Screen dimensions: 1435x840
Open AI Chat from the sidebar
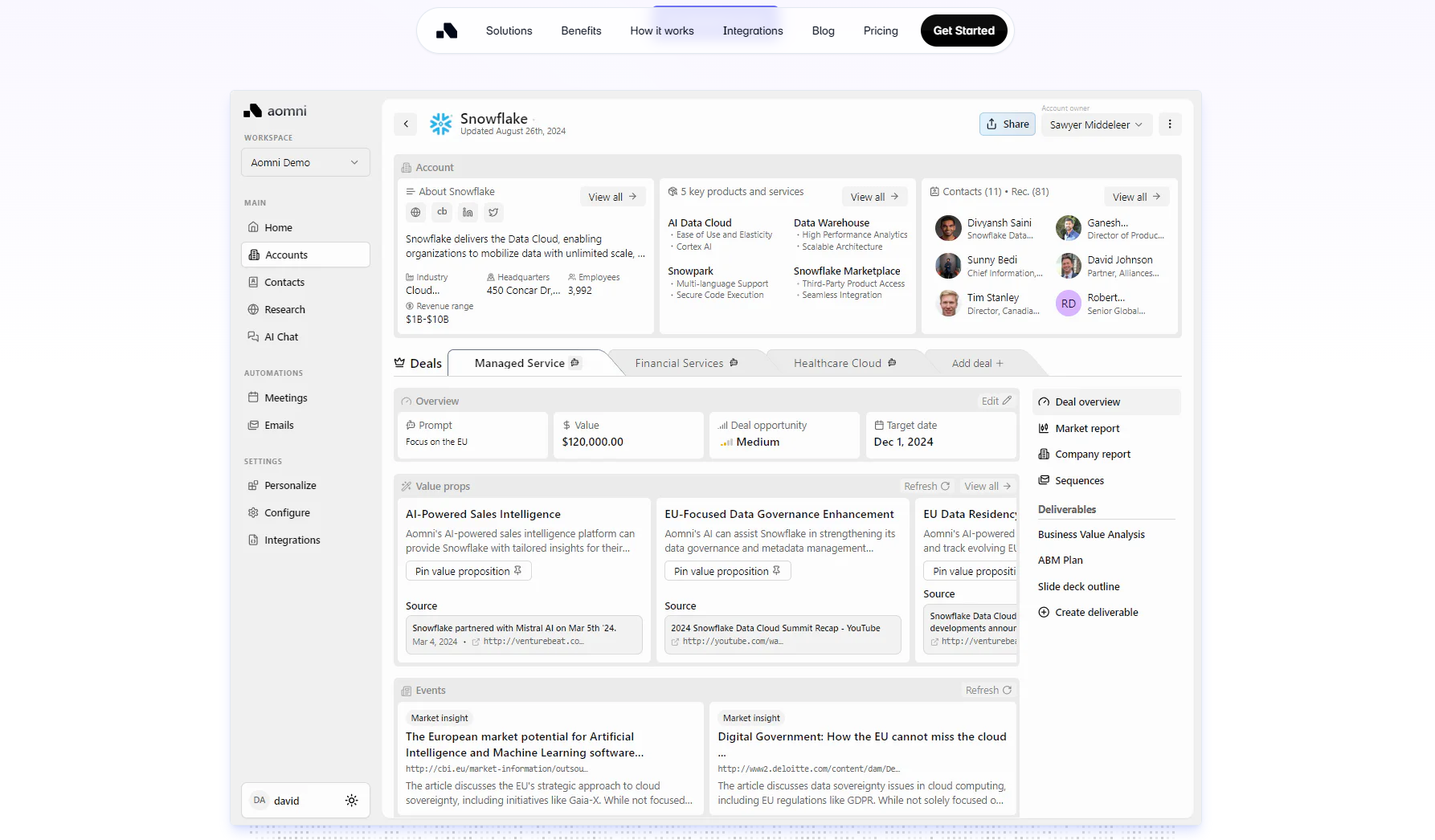tap(281, 336)
